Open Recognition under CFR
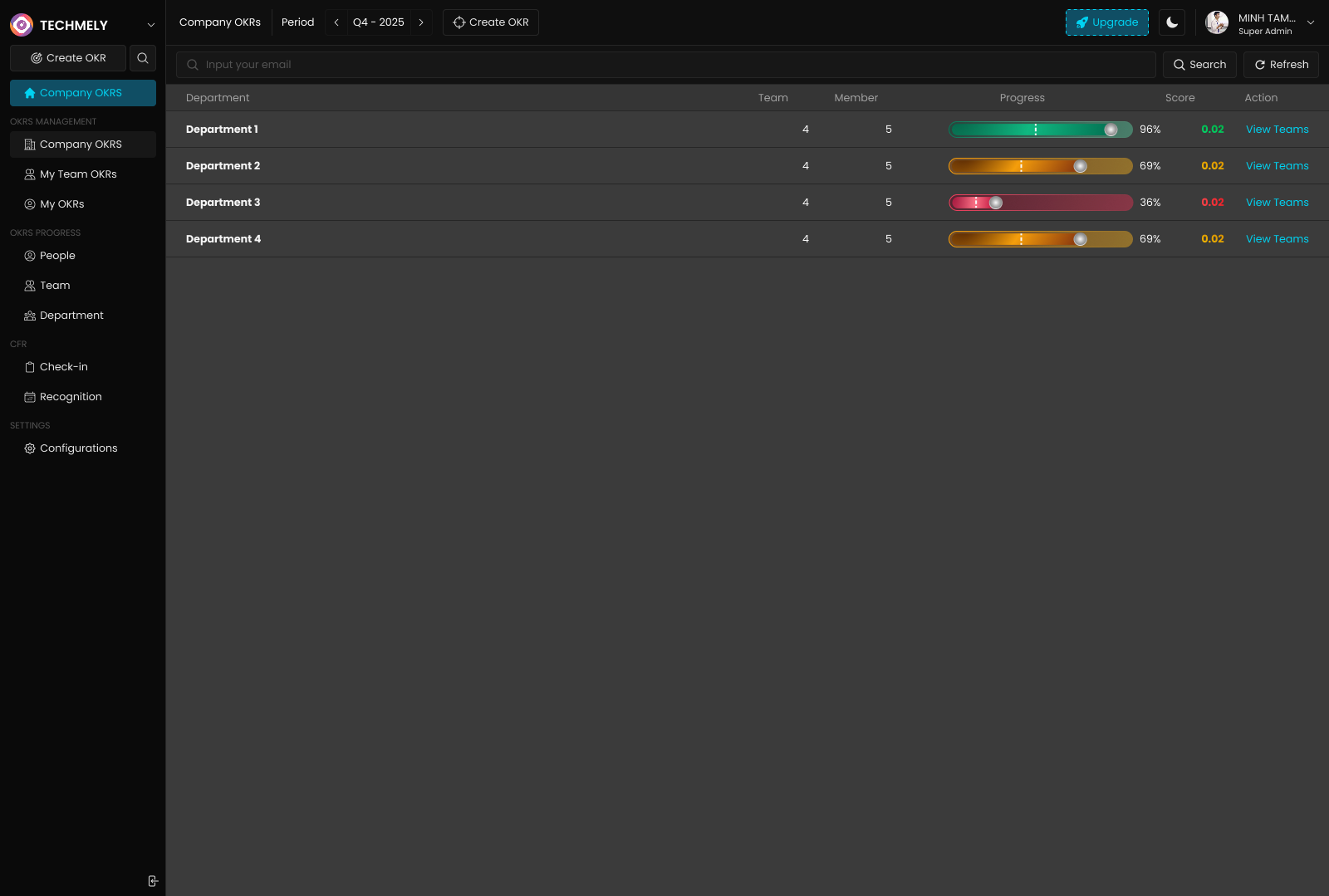The width and height of the screenshot is (1329, 896). [83, 397]
